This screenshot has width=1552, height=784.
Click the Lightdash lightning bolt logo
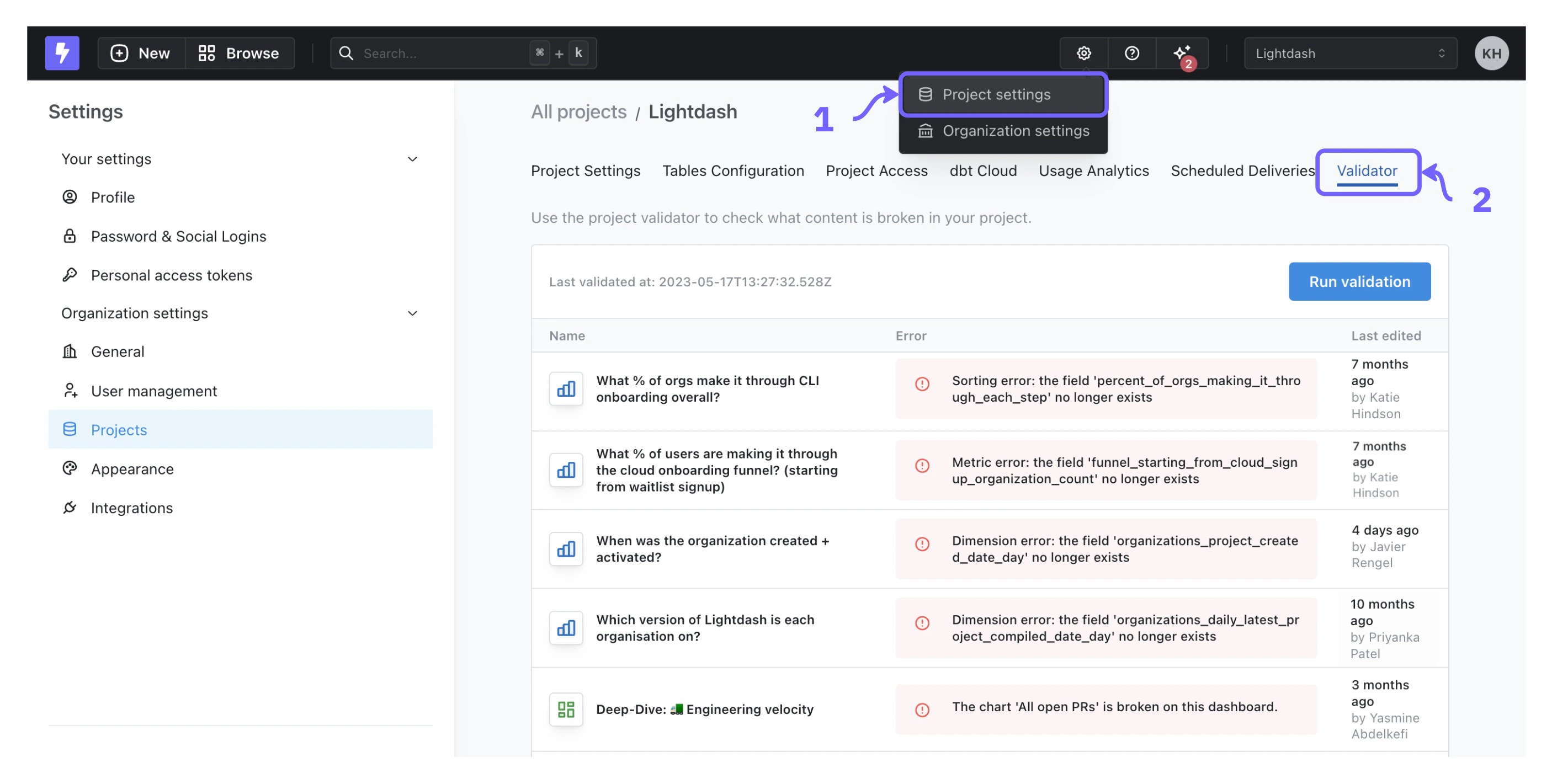pyautogui.click(x=62, y=53)
